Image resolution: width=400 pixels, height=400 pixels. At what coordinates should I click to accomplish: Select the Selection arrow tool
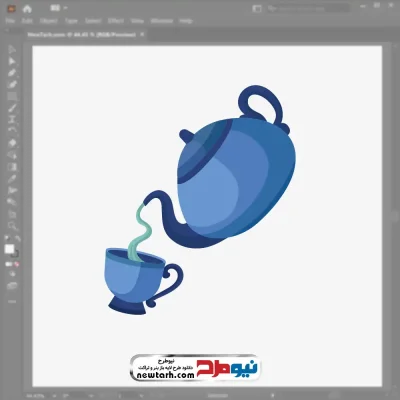(x=12, y=49)
